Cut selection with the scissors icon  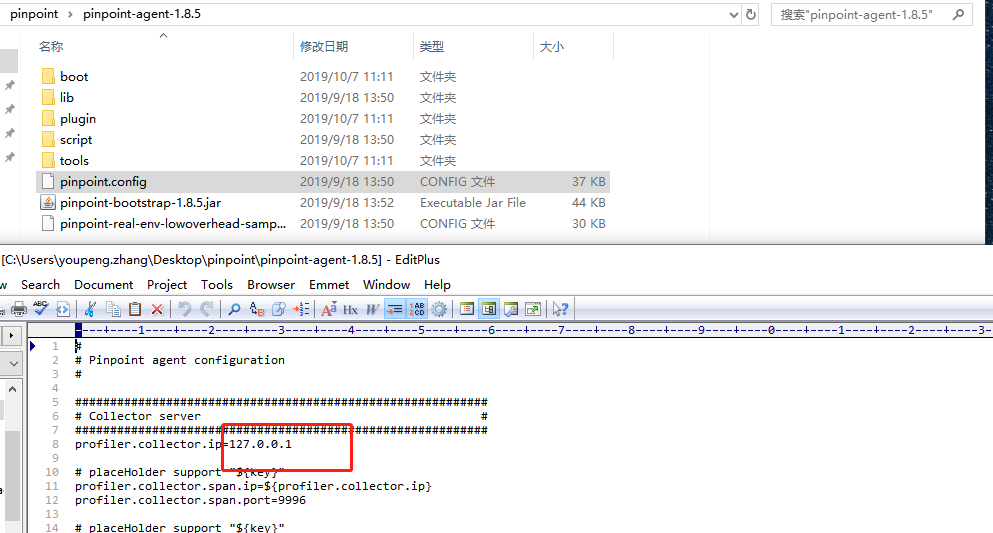tap(91, 309)
